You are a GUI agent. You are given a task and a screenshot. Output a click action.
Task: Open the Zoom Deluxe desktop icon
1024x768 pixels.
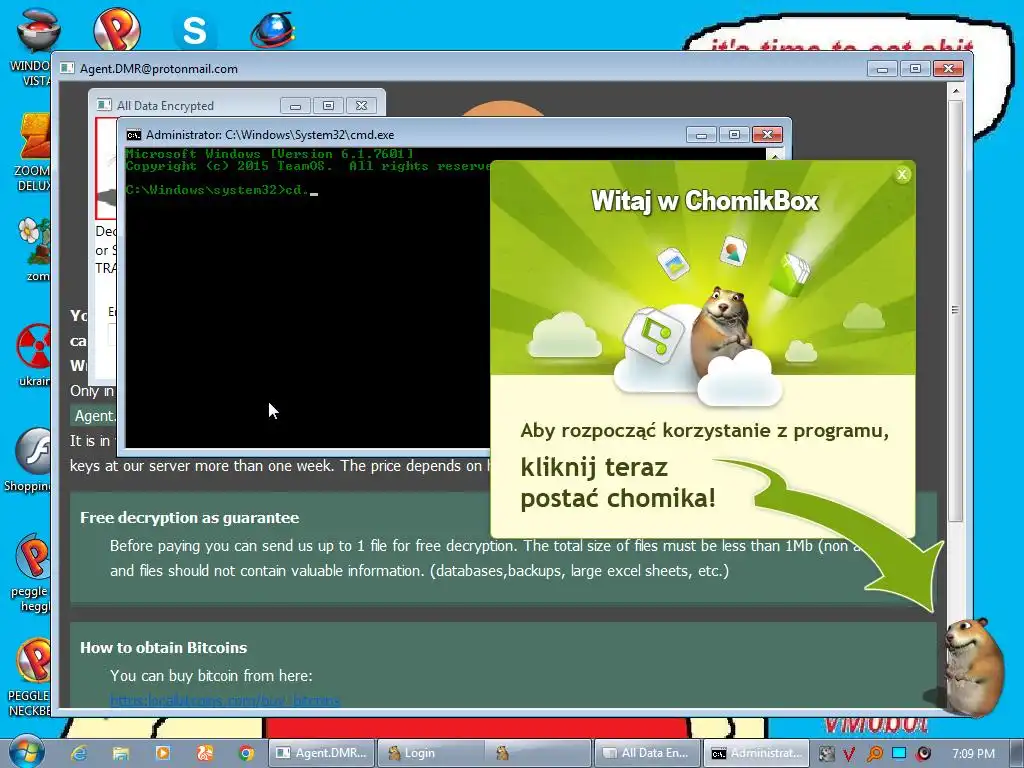click(x=33, y=152)
